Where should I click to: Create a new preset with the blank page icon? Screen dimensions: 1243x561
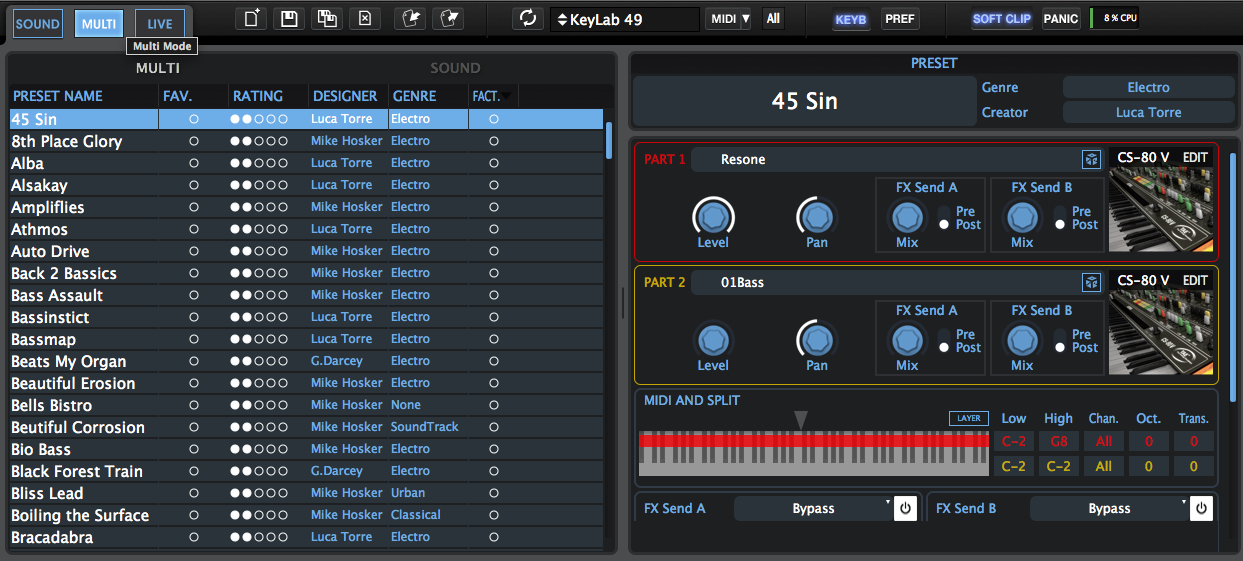tap(251, 19)
